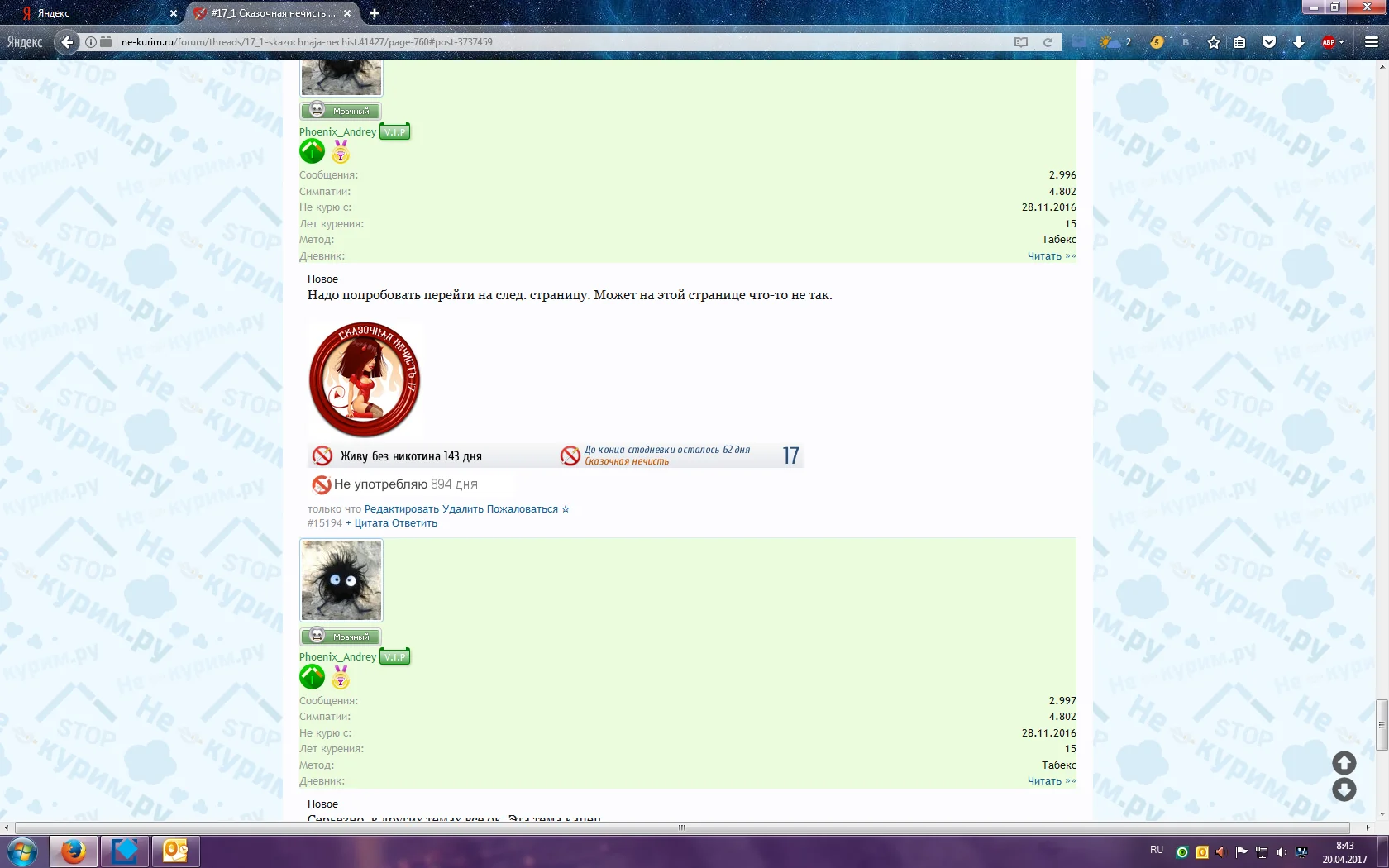Click the fuzzy black avatar above message count 2.997

click(x=341, y=580)
